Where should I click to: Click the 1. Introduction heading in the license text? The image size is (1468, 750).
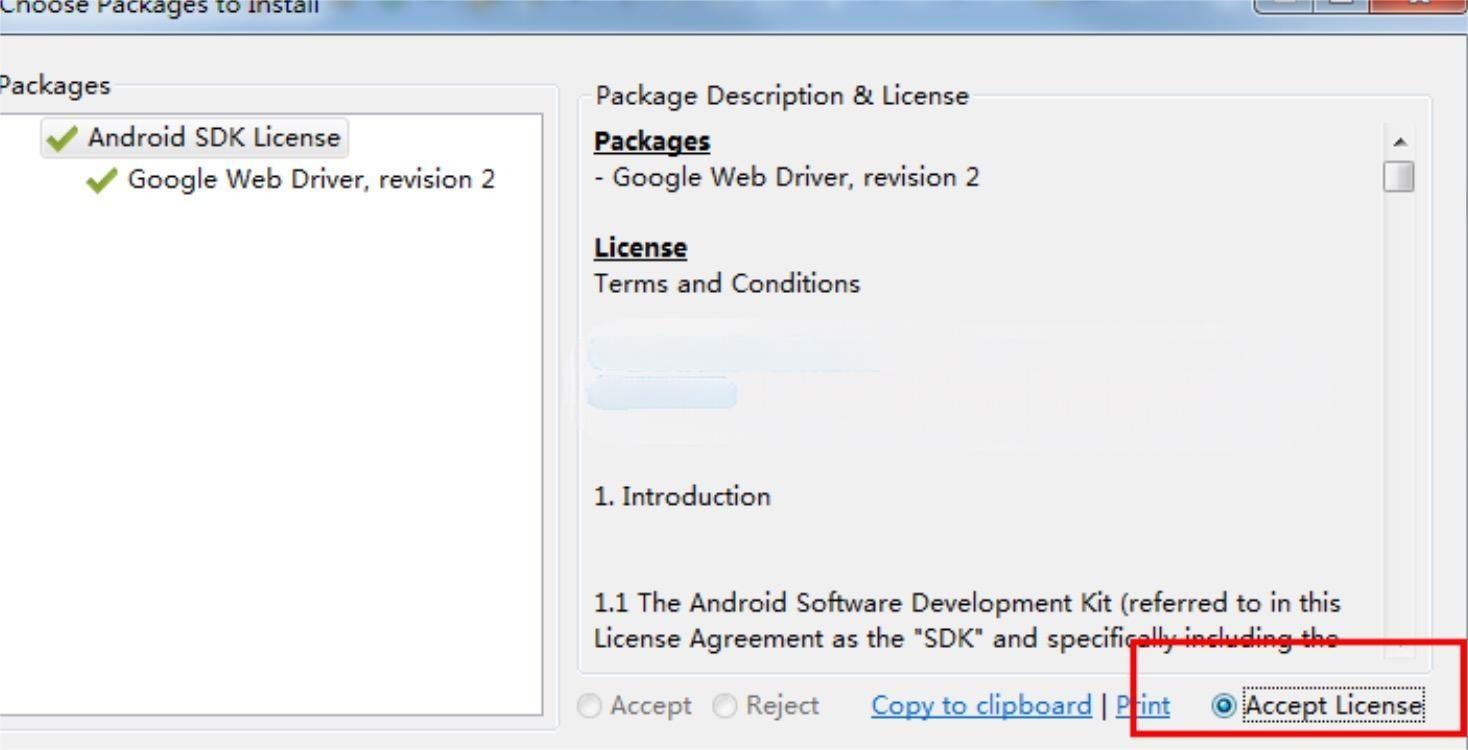682,497
